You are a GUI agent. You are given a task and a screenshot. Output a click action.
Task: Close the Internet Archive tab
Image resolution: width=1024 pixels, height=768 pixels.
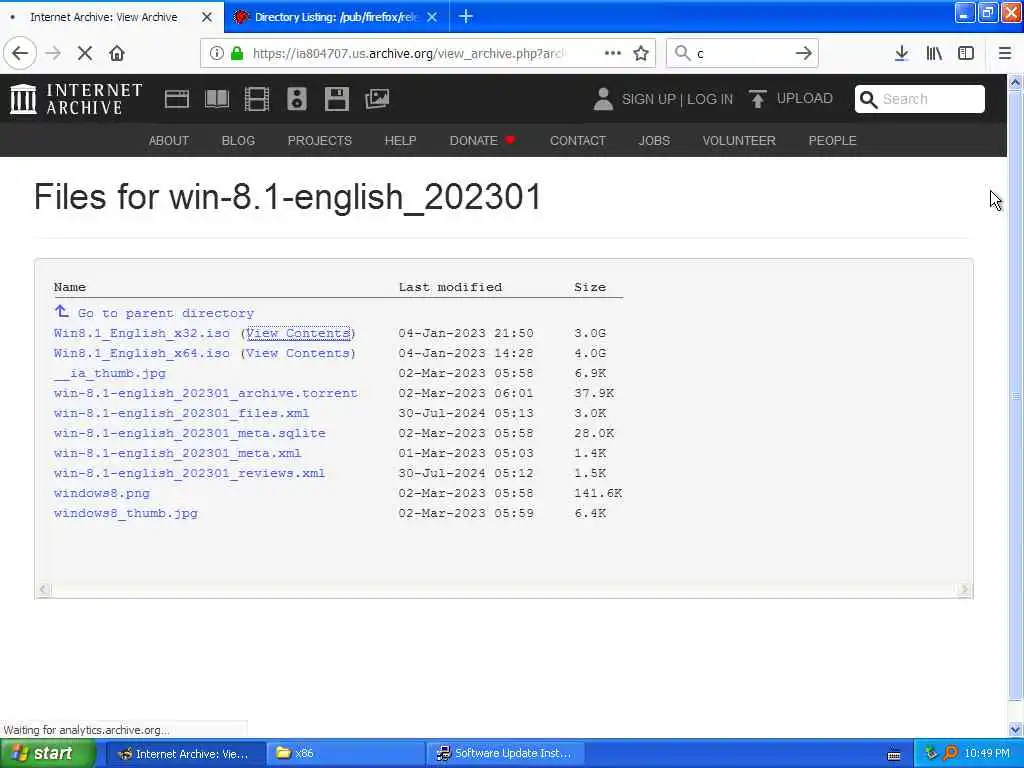(x=206, y=17)
